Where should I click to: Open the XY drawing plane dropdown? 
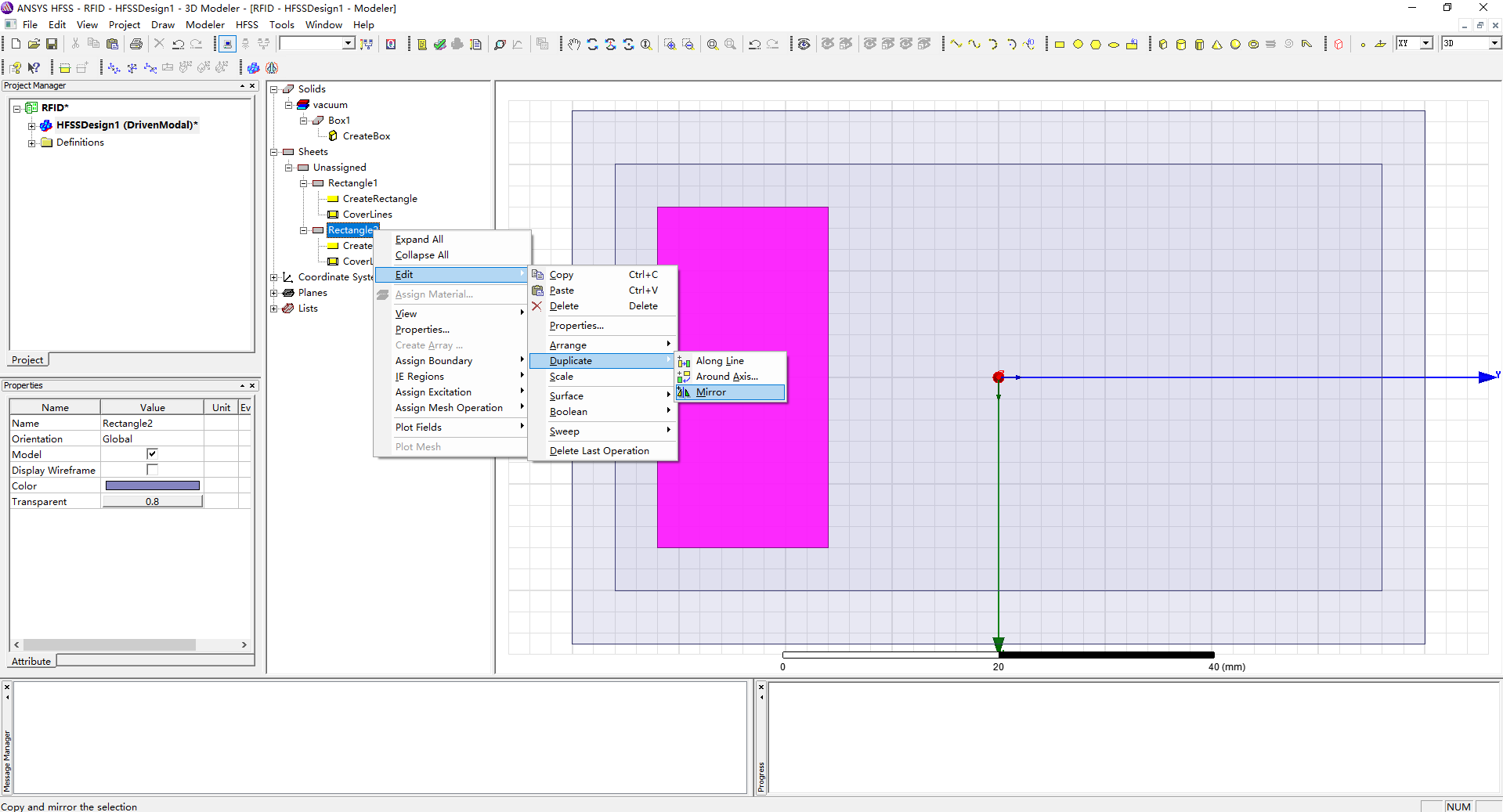tap(1425, 44)
